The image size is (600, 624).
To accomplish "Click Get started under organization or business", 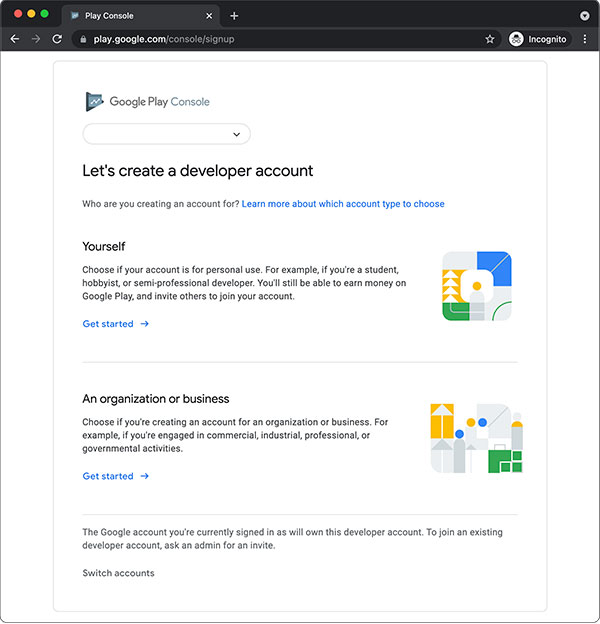I will pos(116,476).
